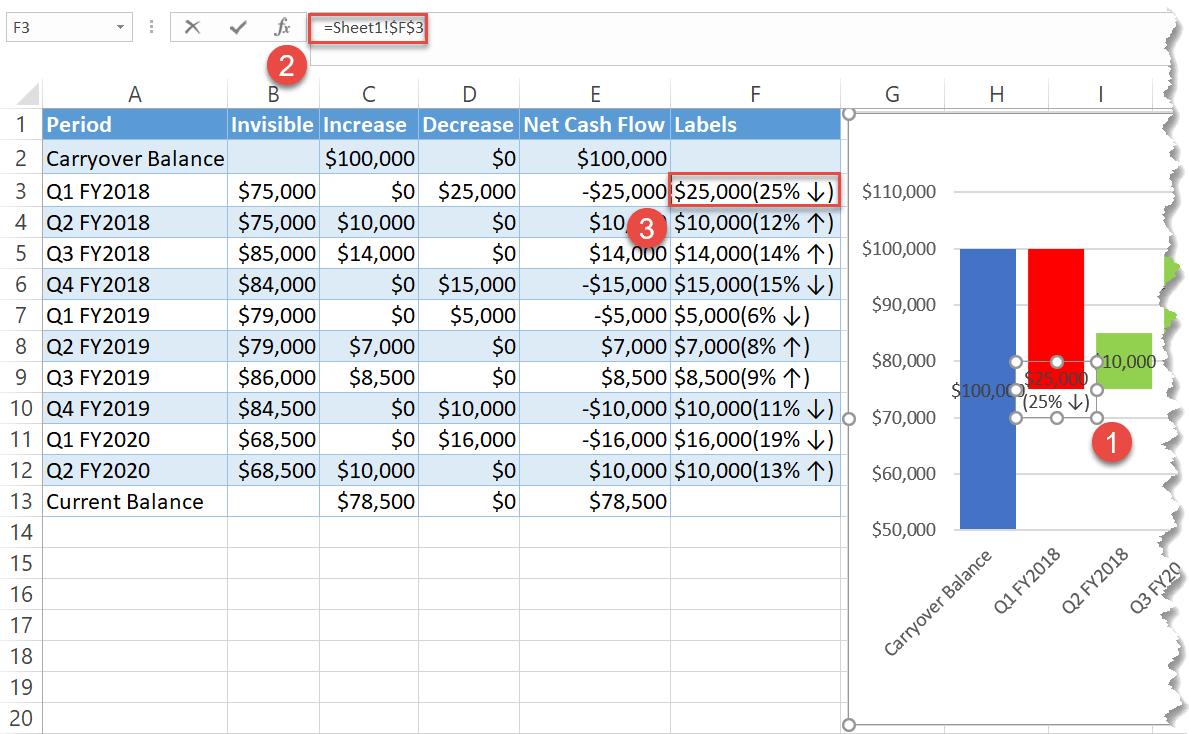Select column H header

996,94
